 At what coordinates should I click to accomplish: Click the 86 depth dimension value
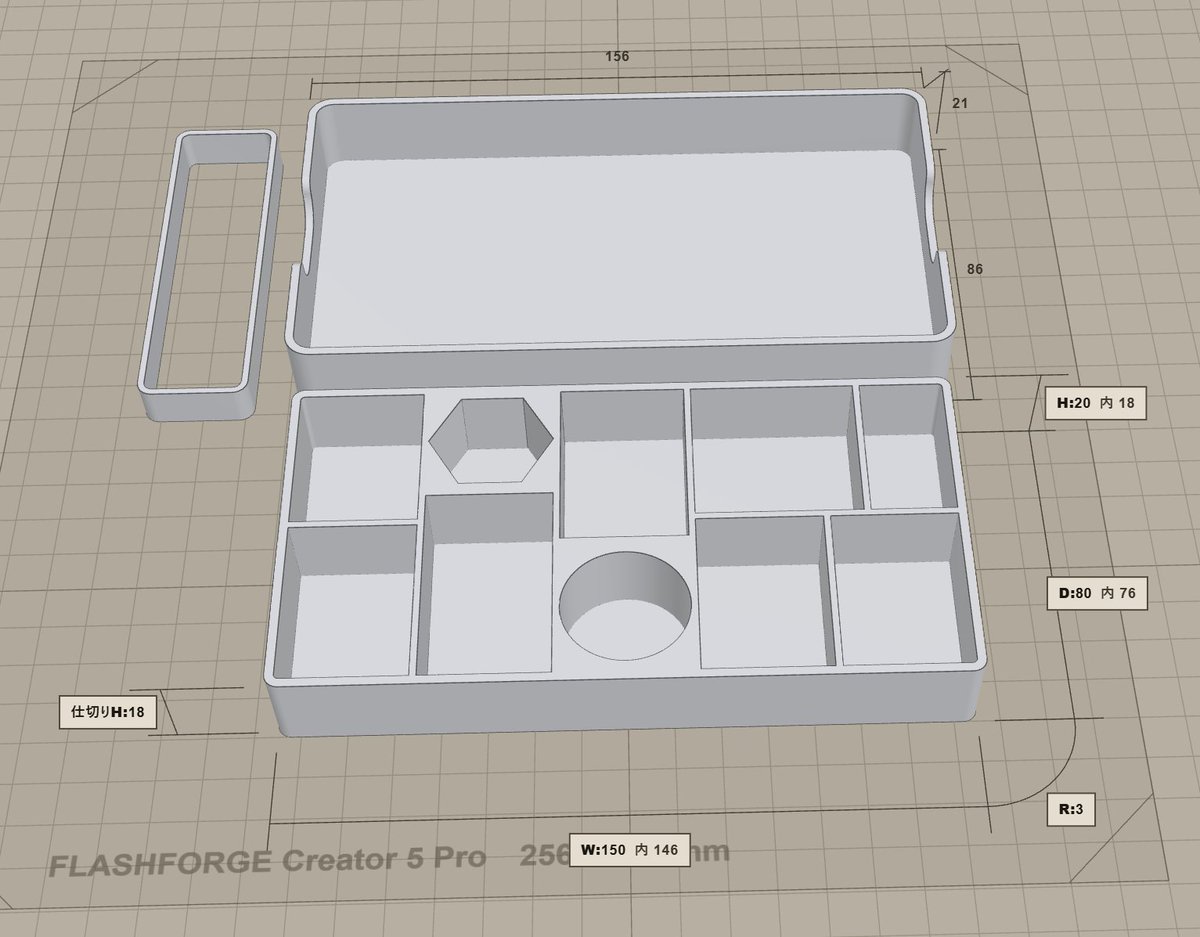pyautogui.click(x=974, y=269)
